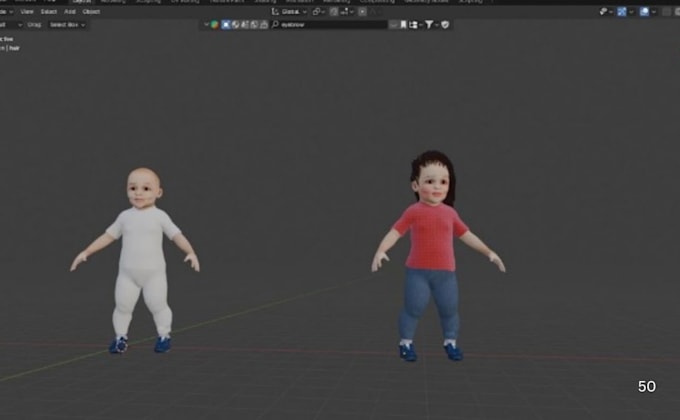This screenshot has height=420, width=680.
Task: Switch to the Compositing workspace tab
Action: click(x=377, y=2)
